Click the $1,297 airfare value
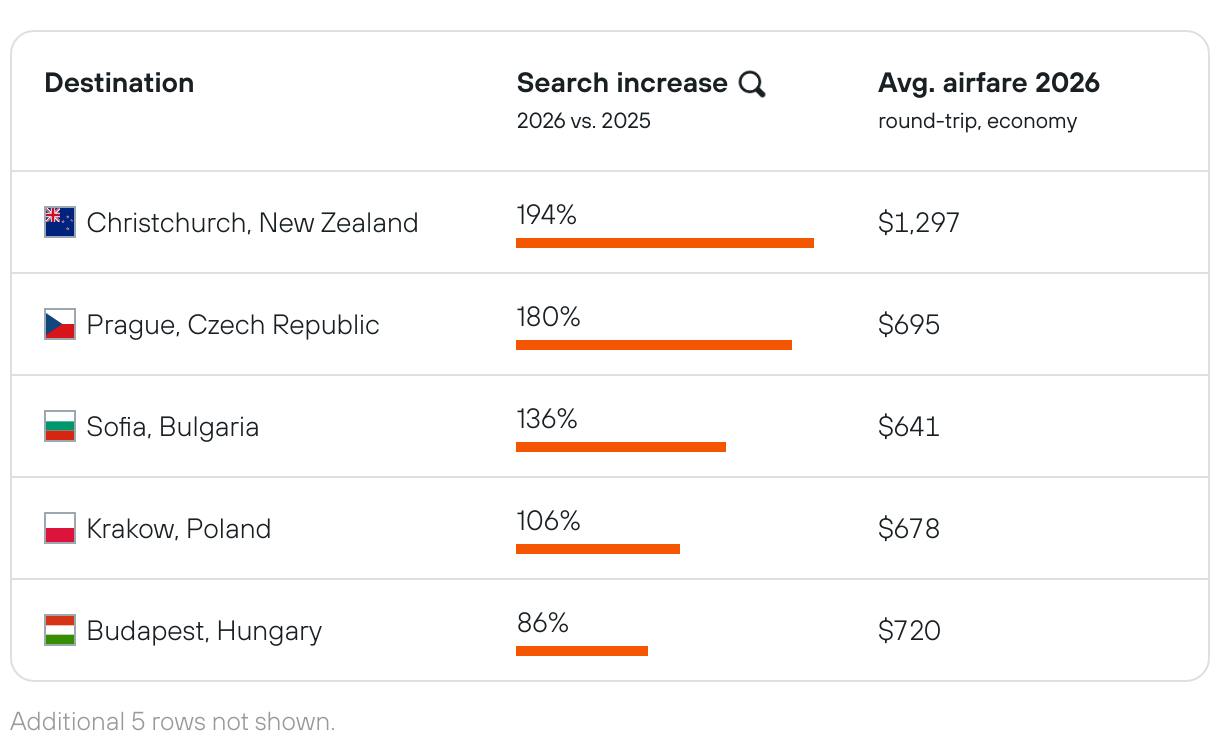The width and height of the screenshot is (1220, 748). click(x=918, y=222)
